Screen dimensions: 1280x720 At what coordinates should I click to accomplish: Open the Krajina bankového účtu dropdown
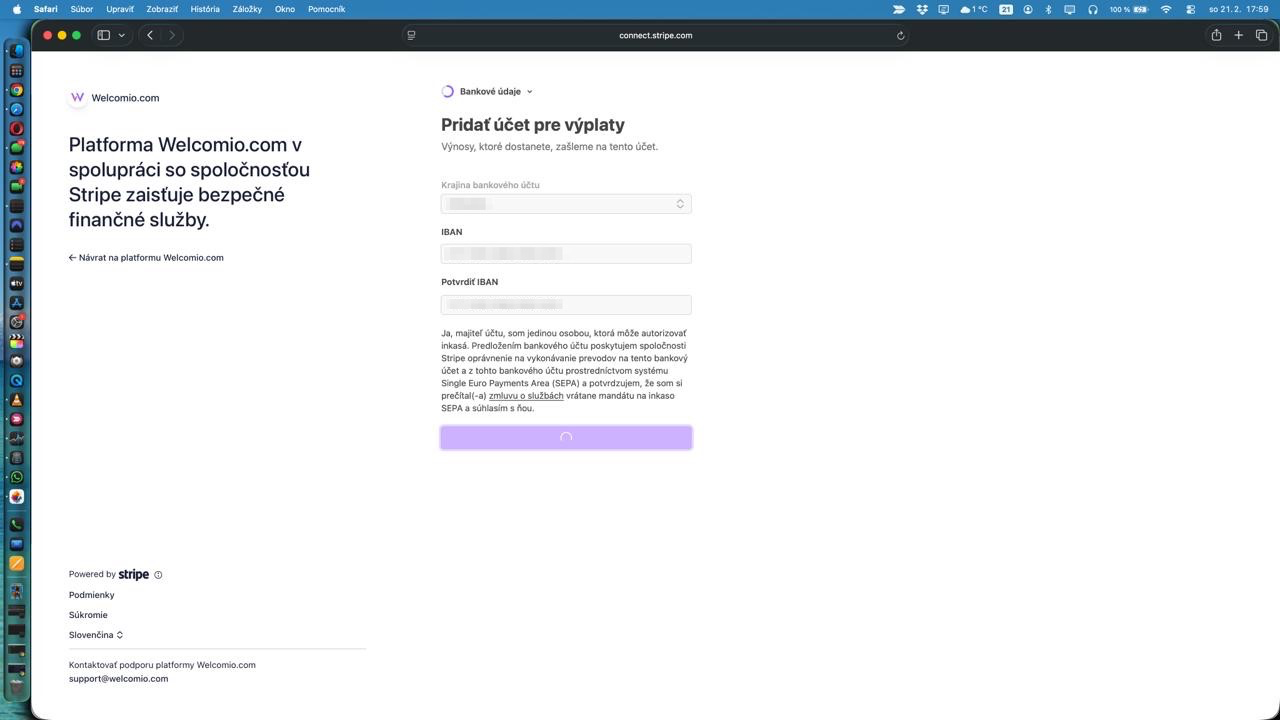[566, 204]
